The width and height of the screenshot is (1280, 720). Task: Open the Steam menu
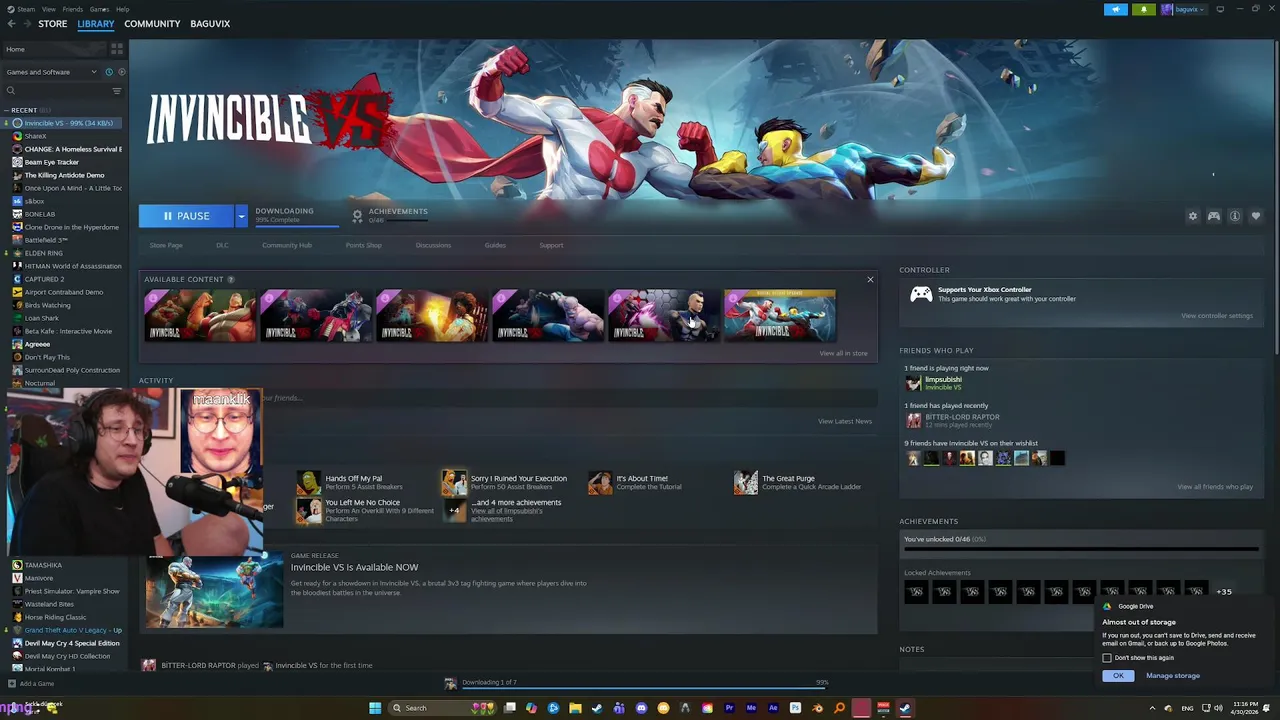(24, 9)
